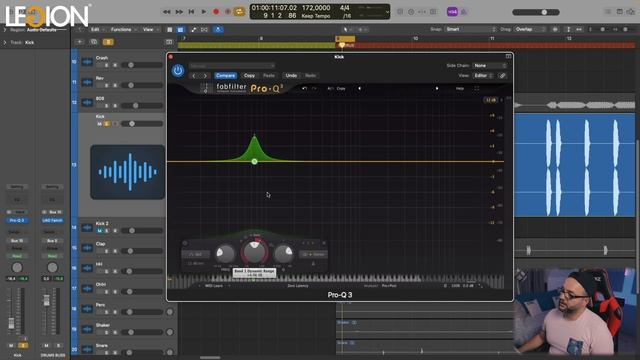Viewport: 640px width, 360px height.
Task: Open the LCD display mode chevron
Action: point(387,12)
